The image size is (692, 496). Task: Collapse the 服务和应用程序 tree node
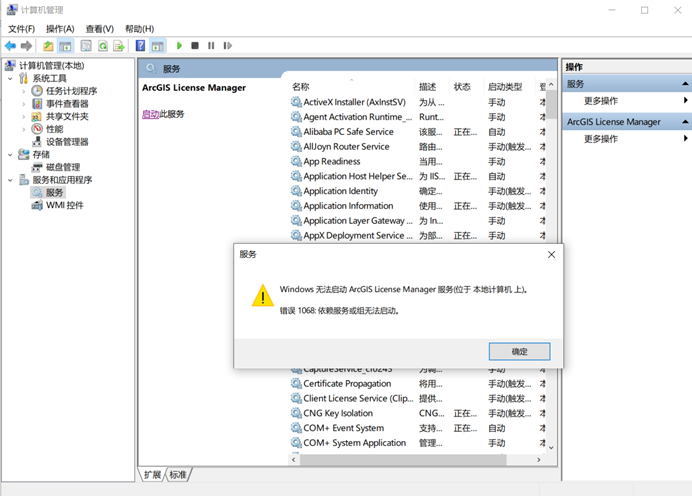[11, 180]
